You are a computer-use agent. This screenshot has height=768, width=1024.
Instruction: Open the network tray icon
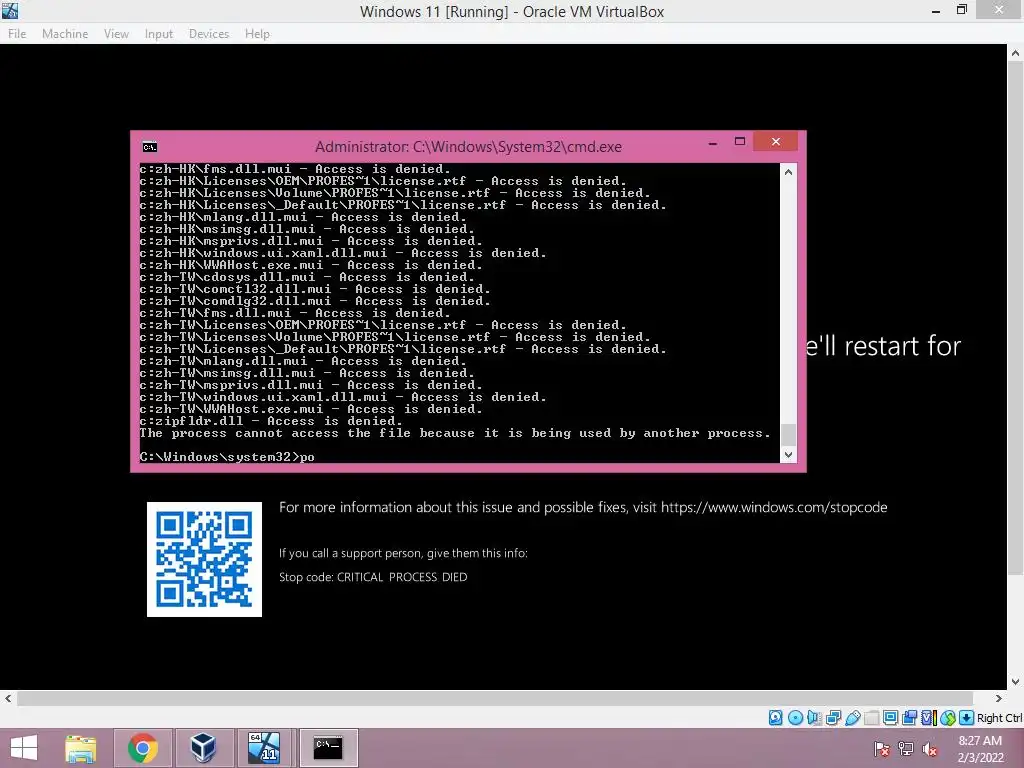(906, 748)
